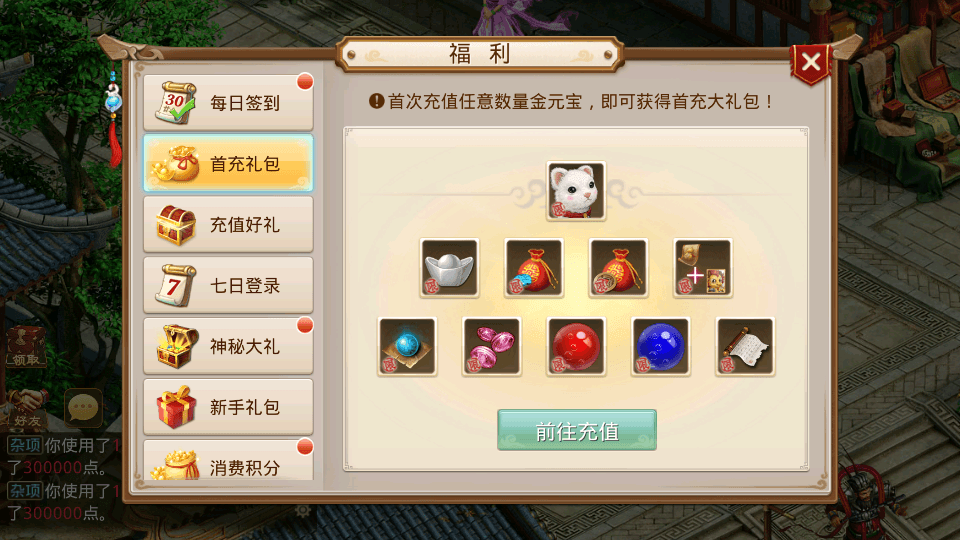This screenshot has width=960, height=540.
Task: Switch to the 神秘大礼 tab
Action: [x=228, y=346]
